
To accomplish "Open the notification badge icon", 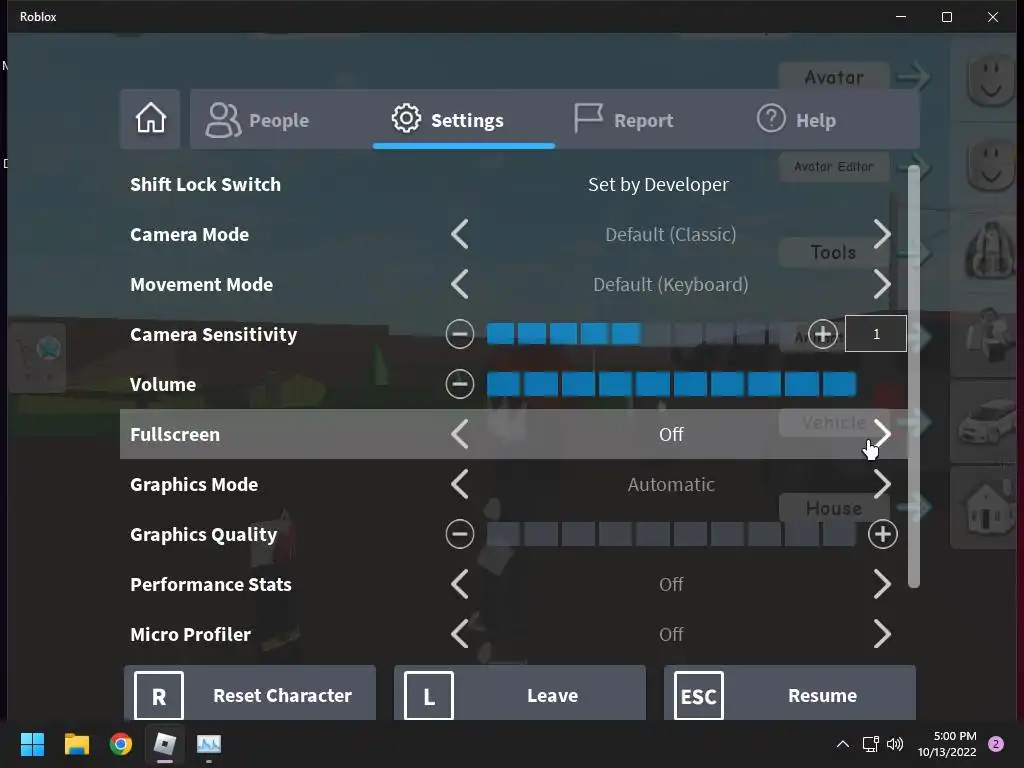I will [x=995, y=744].
